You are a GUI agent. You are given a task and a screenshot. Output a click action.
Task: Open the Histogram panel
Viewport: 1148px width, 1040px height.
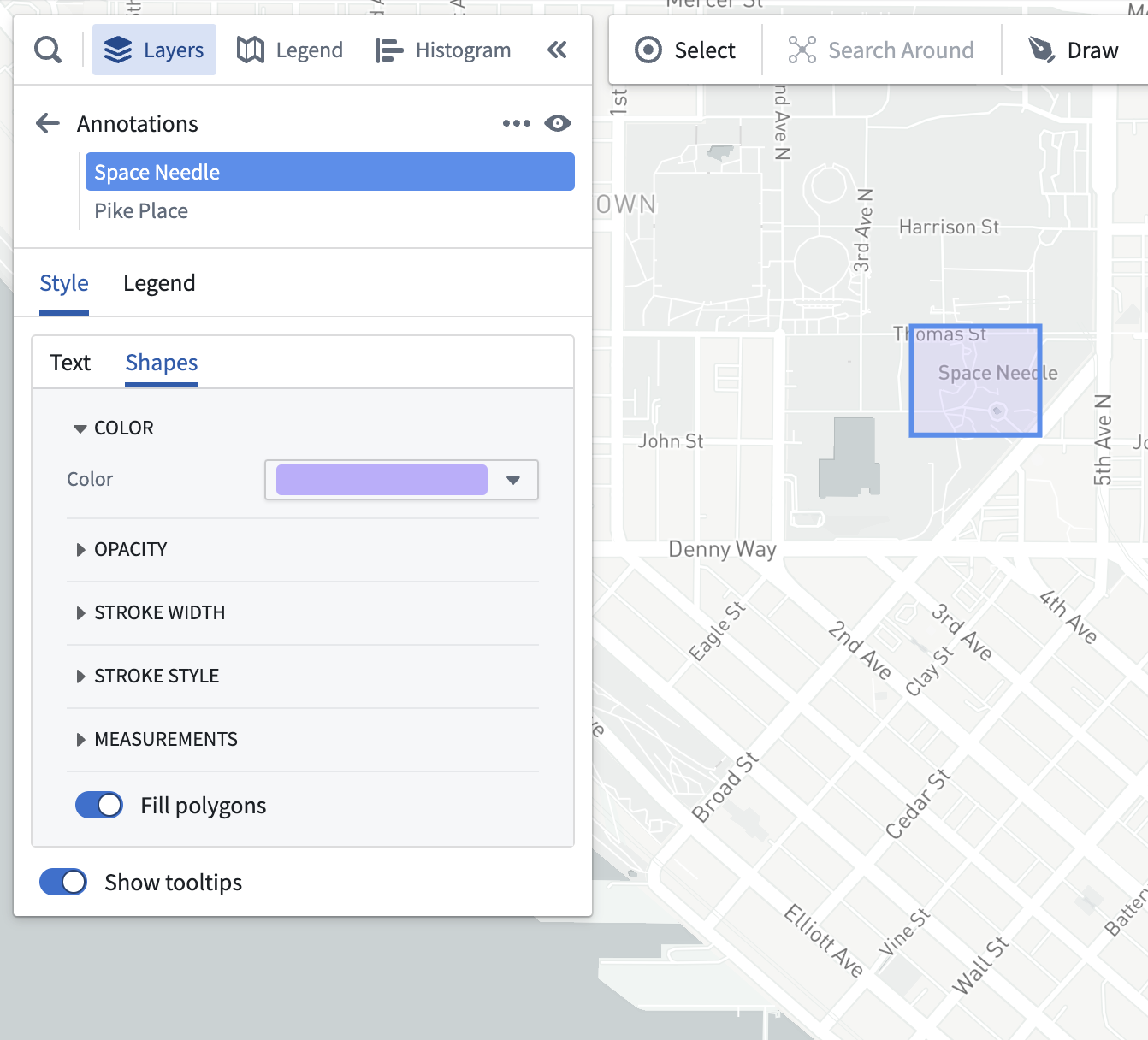[x=444, y=50]
